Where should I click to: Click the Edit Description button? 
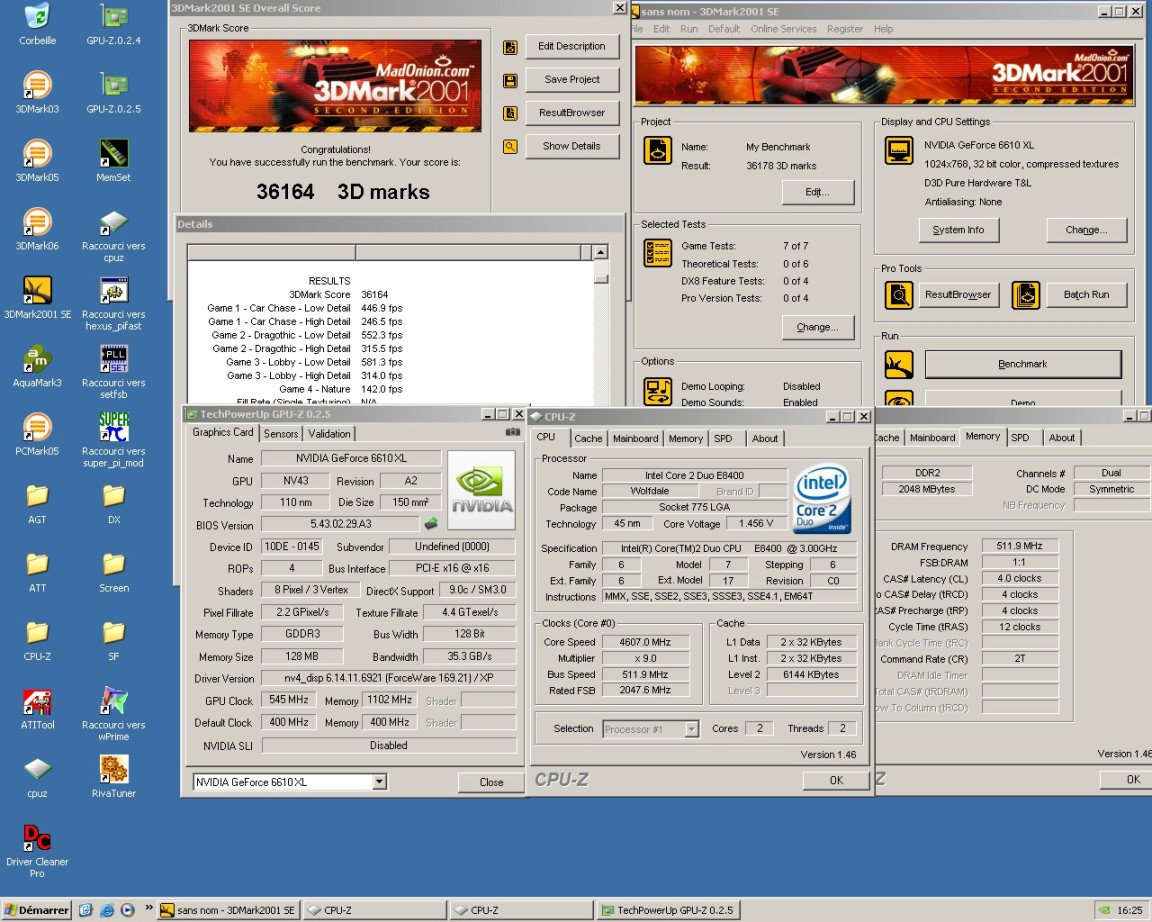pyautogui.click(x=572, y=46)
